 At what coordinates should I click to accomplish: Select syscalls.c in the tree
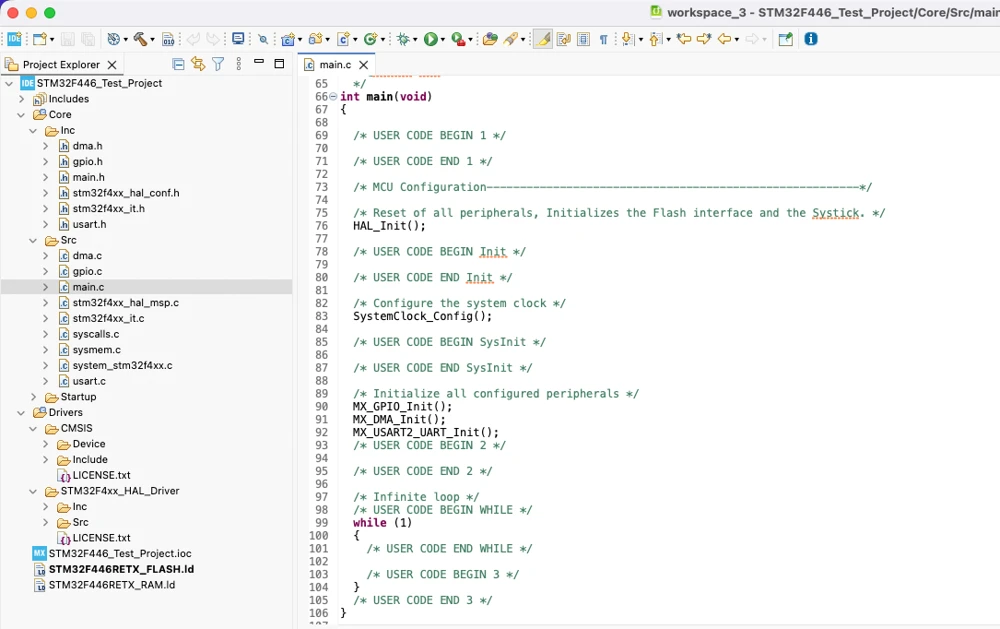click(96, 334)
